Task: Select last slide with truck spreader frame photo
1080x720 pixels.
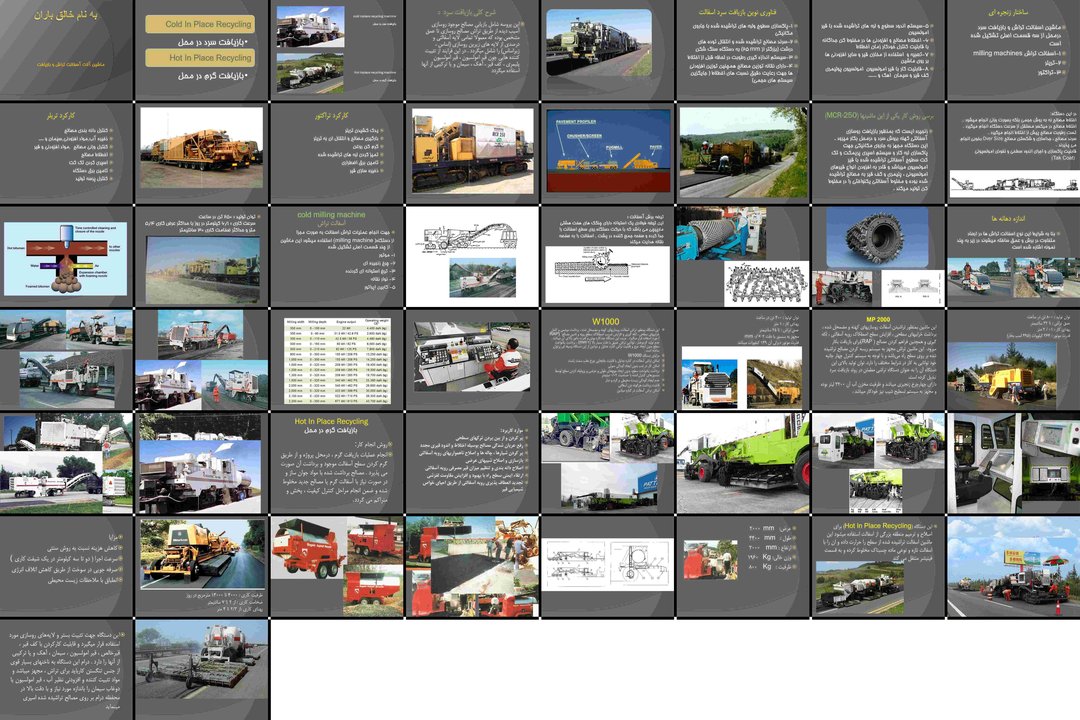Action: pos(201,670)
